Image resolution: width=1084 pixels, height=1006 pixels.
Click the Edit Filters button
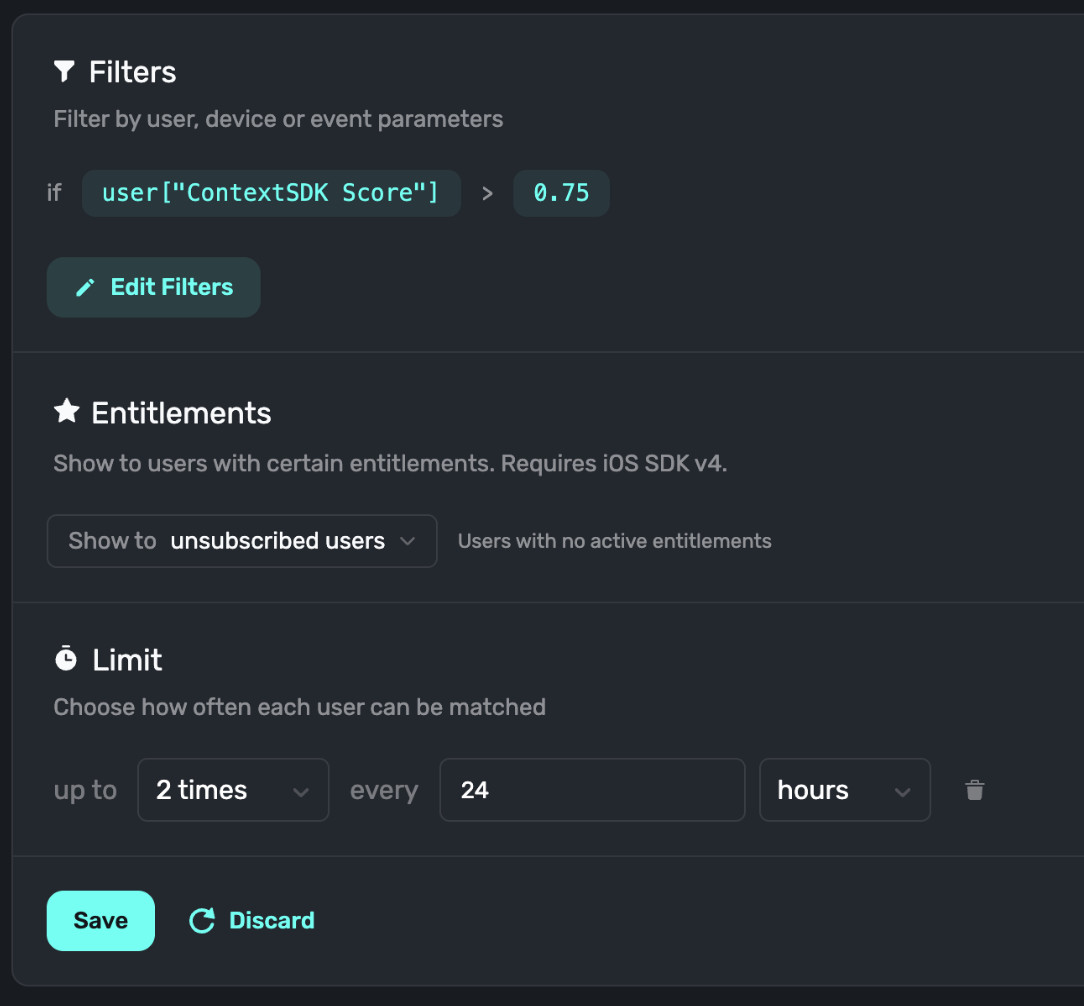(153, 287)
